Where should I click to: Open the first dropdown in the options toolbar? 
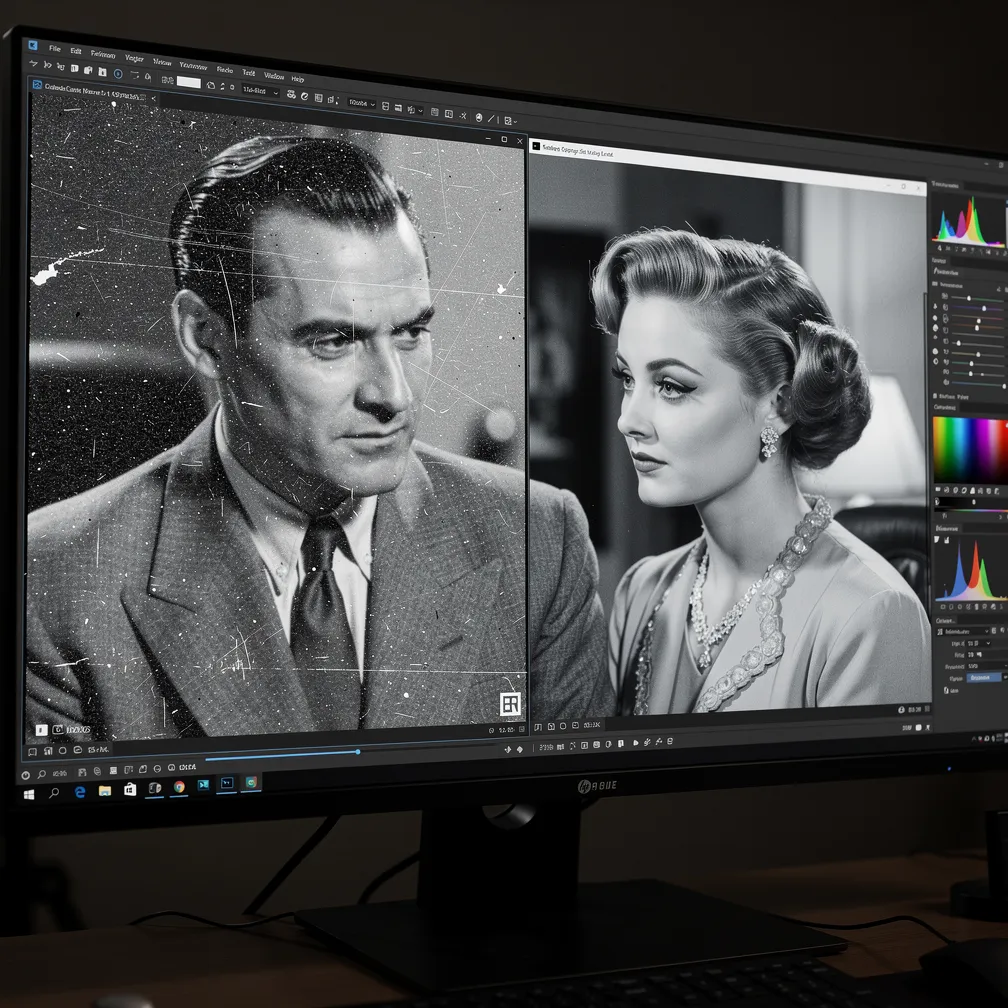[260, 91]
